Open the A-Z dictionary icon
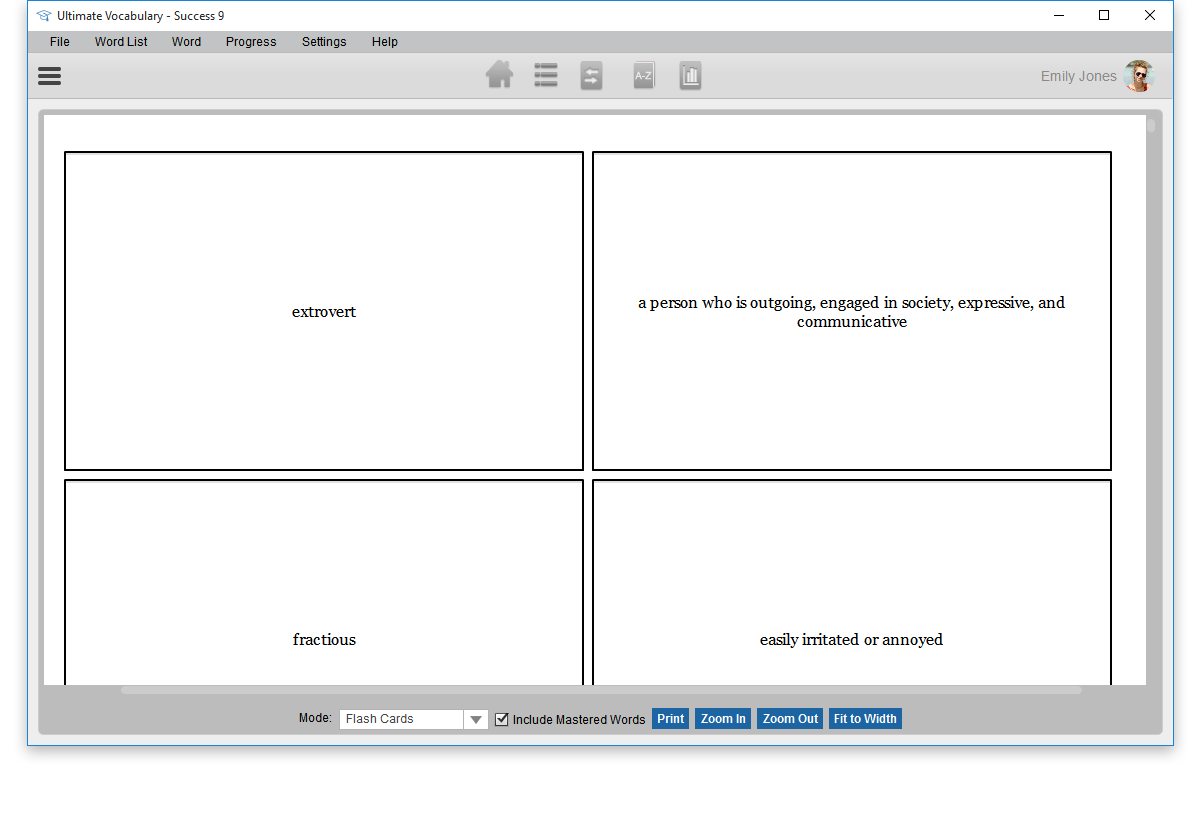 click(644, 76)
